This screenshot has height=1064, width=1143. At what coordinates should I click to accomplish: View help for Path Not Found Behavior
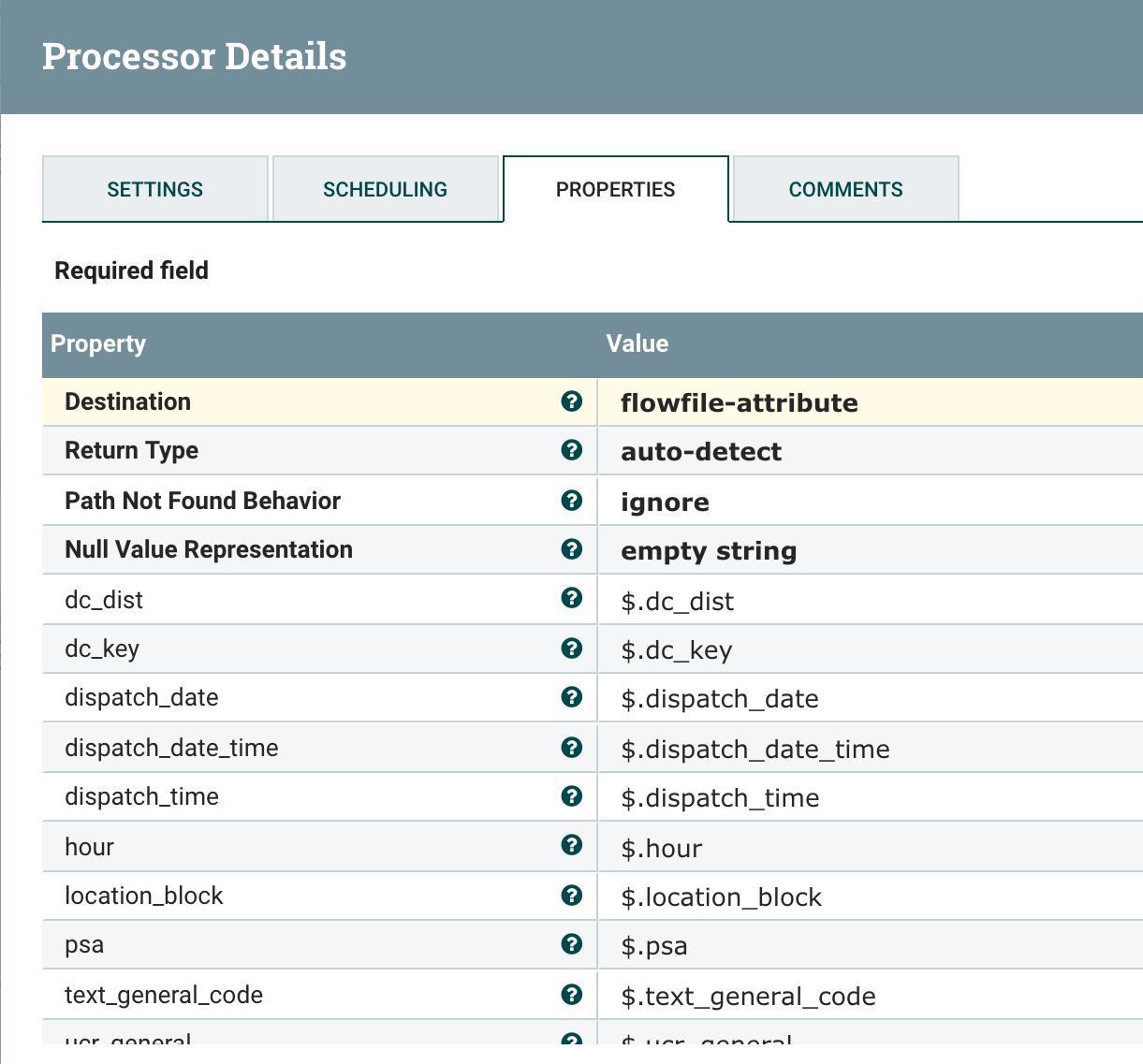[571, 500]
